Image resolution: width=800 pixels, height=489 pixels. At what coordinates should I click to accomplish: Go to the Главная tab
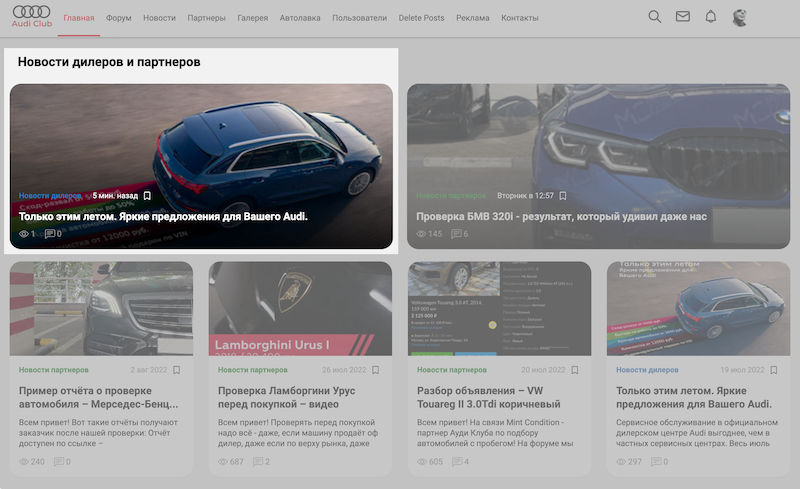(x=79, y=18)
